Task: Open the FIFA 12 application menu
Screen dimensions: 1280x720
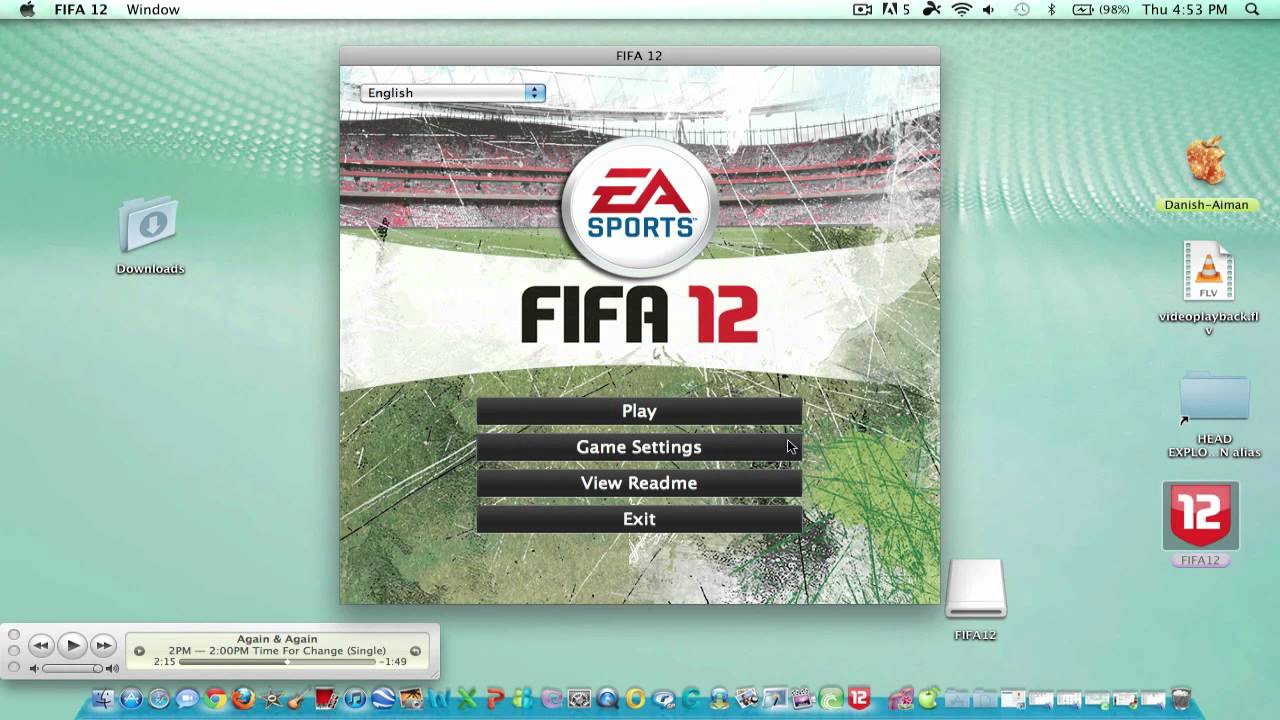Action: pos(81,9)
